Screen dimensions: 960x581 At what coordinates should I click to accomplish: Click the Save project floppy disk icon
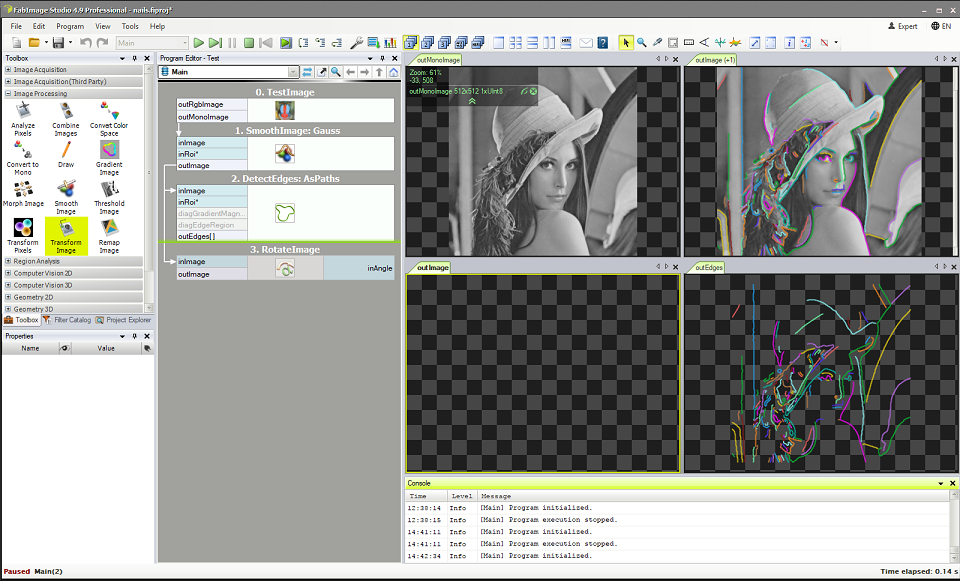point(58,43)
